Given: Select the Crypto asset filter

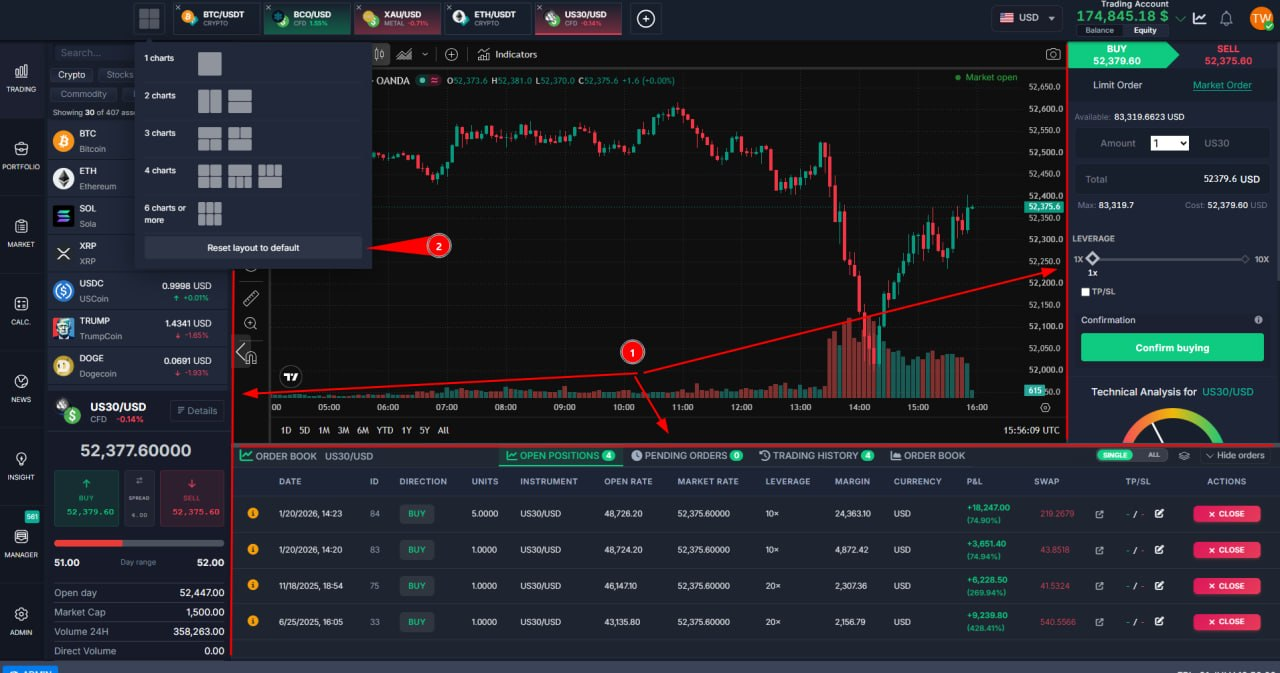Looking at the screenshot, I should [72, 75].
